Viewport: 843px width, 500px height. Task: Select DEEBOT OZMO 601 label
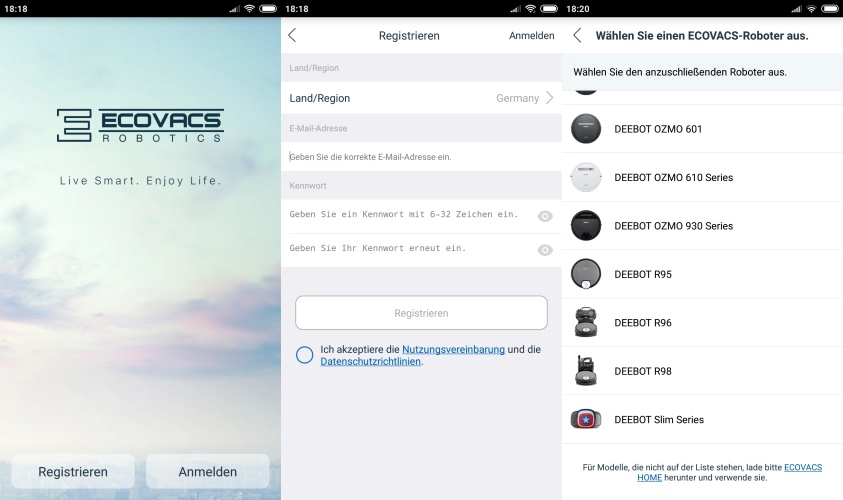pyautogui.click(x=658, y=129)
